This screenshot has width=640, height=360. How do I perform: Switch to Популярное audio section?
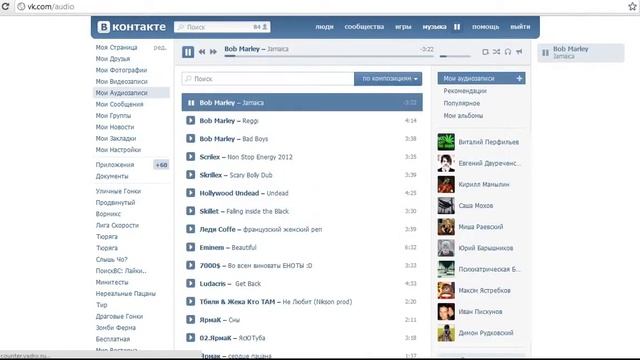pyautogui.click(x=462, y=103)
